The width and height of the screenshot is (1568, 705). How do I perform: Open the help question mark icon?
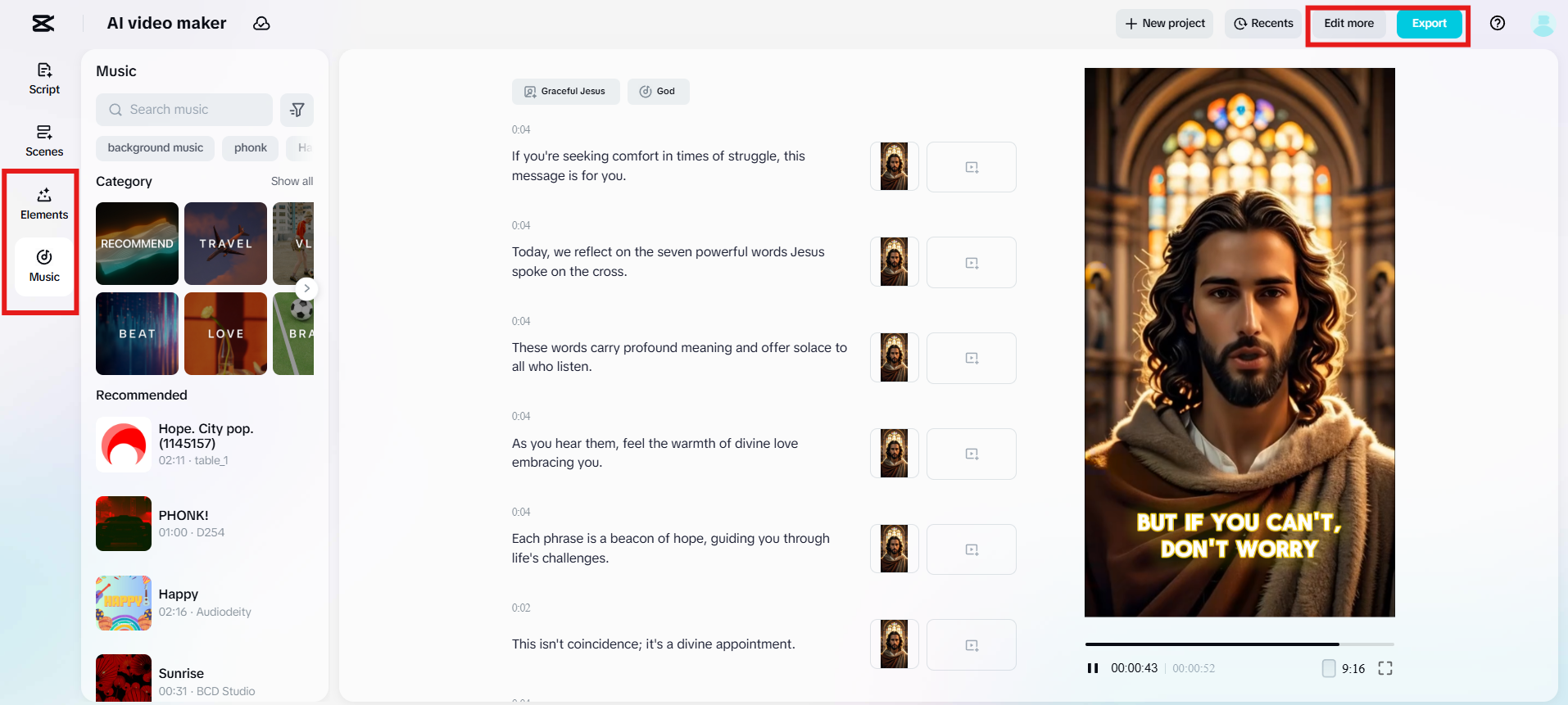(x=1498, y=24)
